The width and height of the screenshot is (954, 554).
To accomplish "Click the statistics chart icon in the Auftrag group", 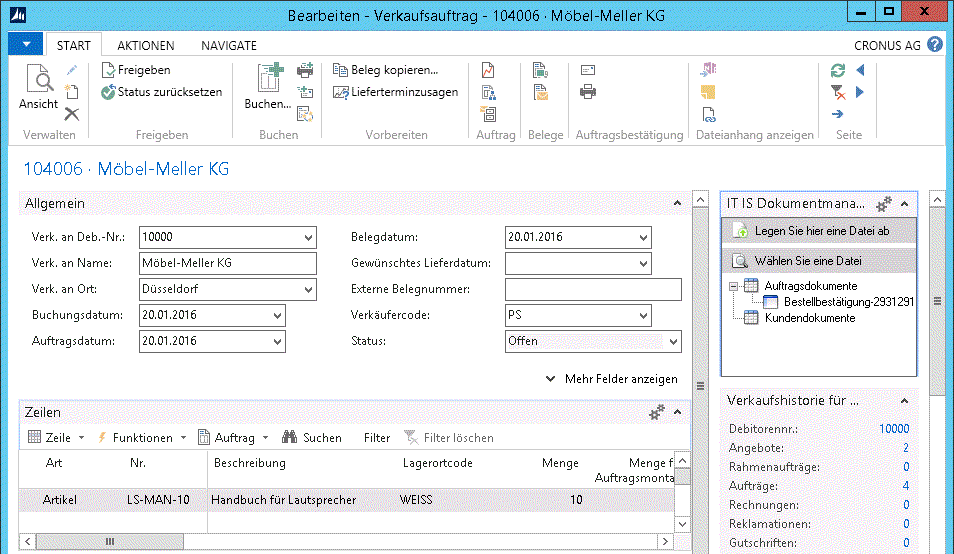I will [x=488, y=70].
